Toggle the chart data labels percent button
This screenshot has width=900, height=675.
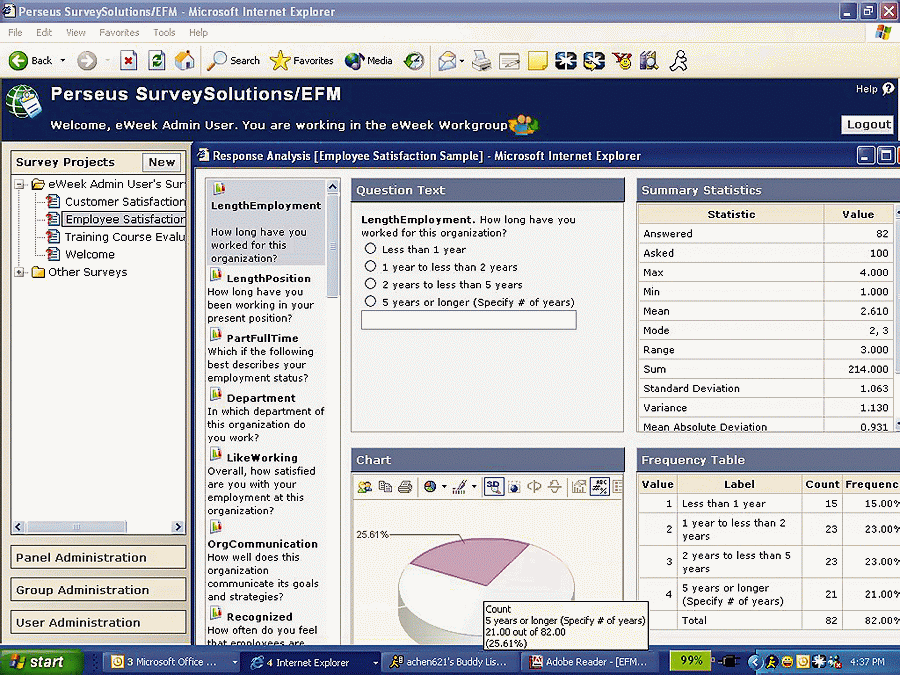pyautogui.click(x=600, y=487)
